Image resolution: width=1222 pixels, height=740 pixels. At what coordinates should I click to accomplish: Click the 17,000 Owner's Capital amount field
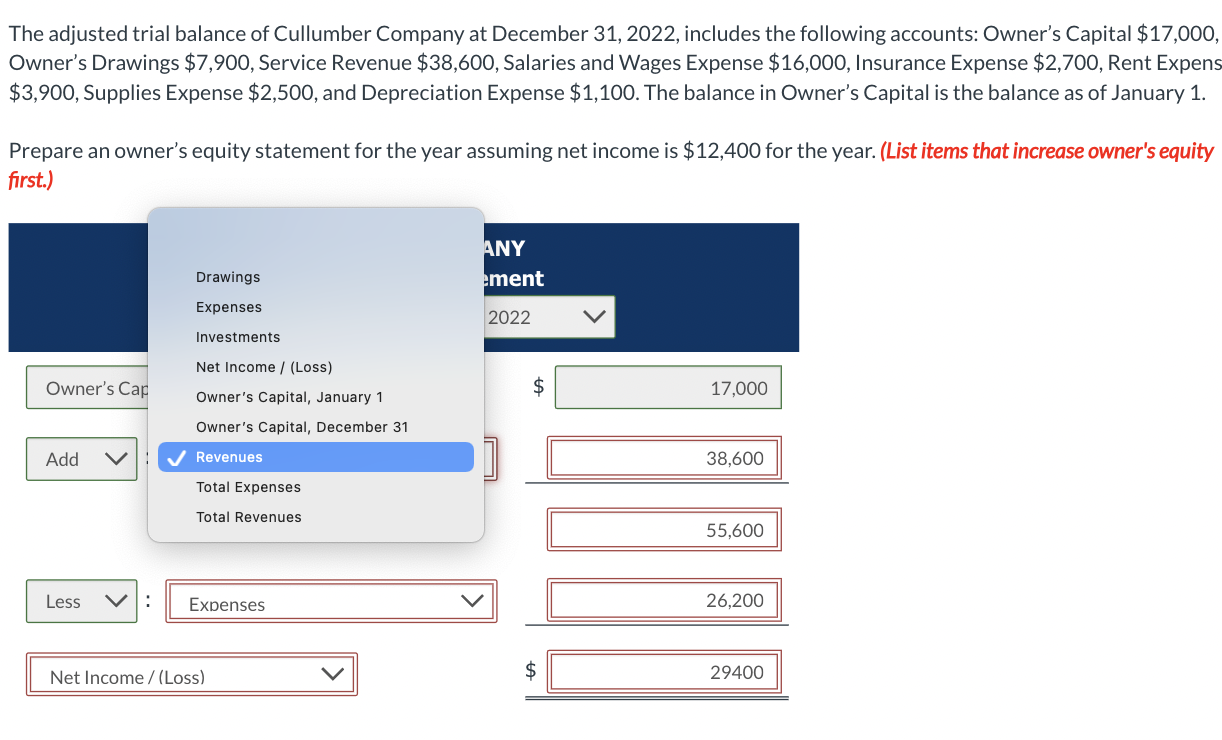click(668, 387)
